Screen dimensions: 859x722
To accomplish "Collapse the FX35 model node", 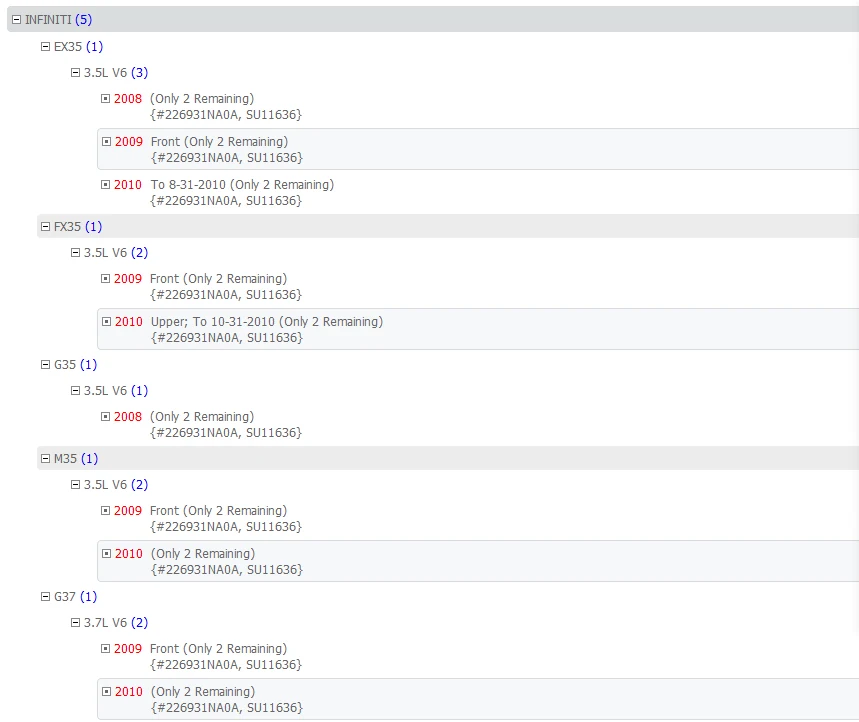I will click(x=45, y=227).
